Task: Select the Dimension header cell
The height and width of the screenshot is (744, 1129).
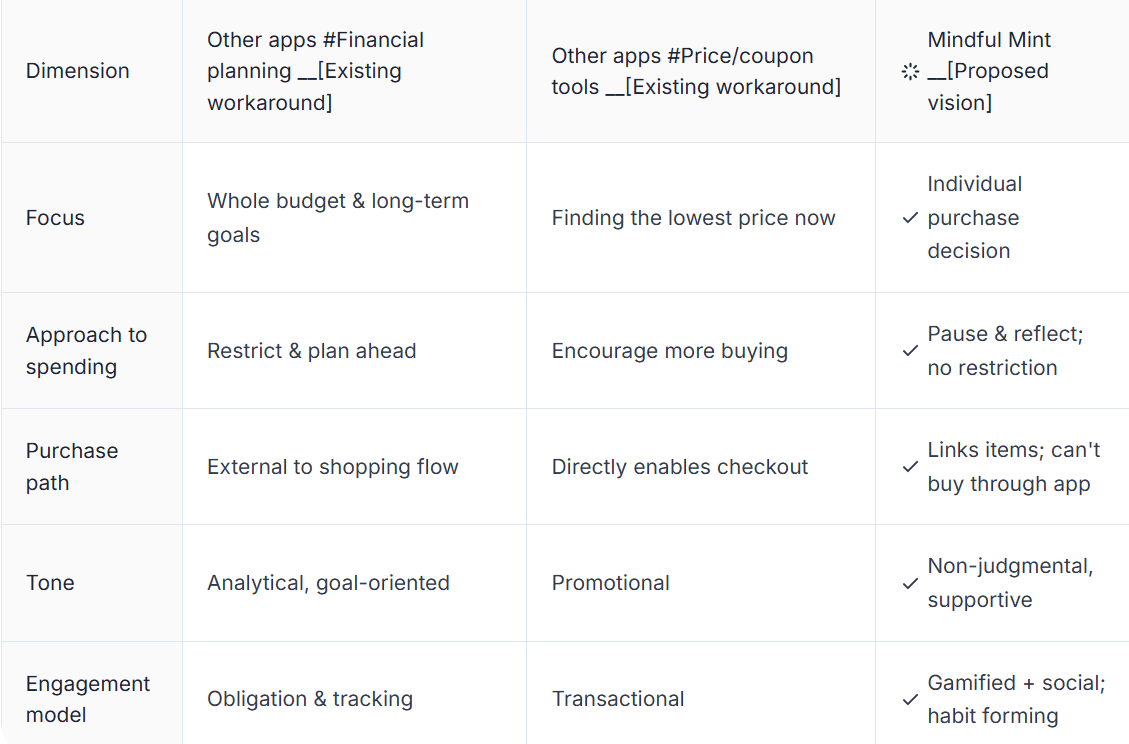Action: (x=91, y=71)
